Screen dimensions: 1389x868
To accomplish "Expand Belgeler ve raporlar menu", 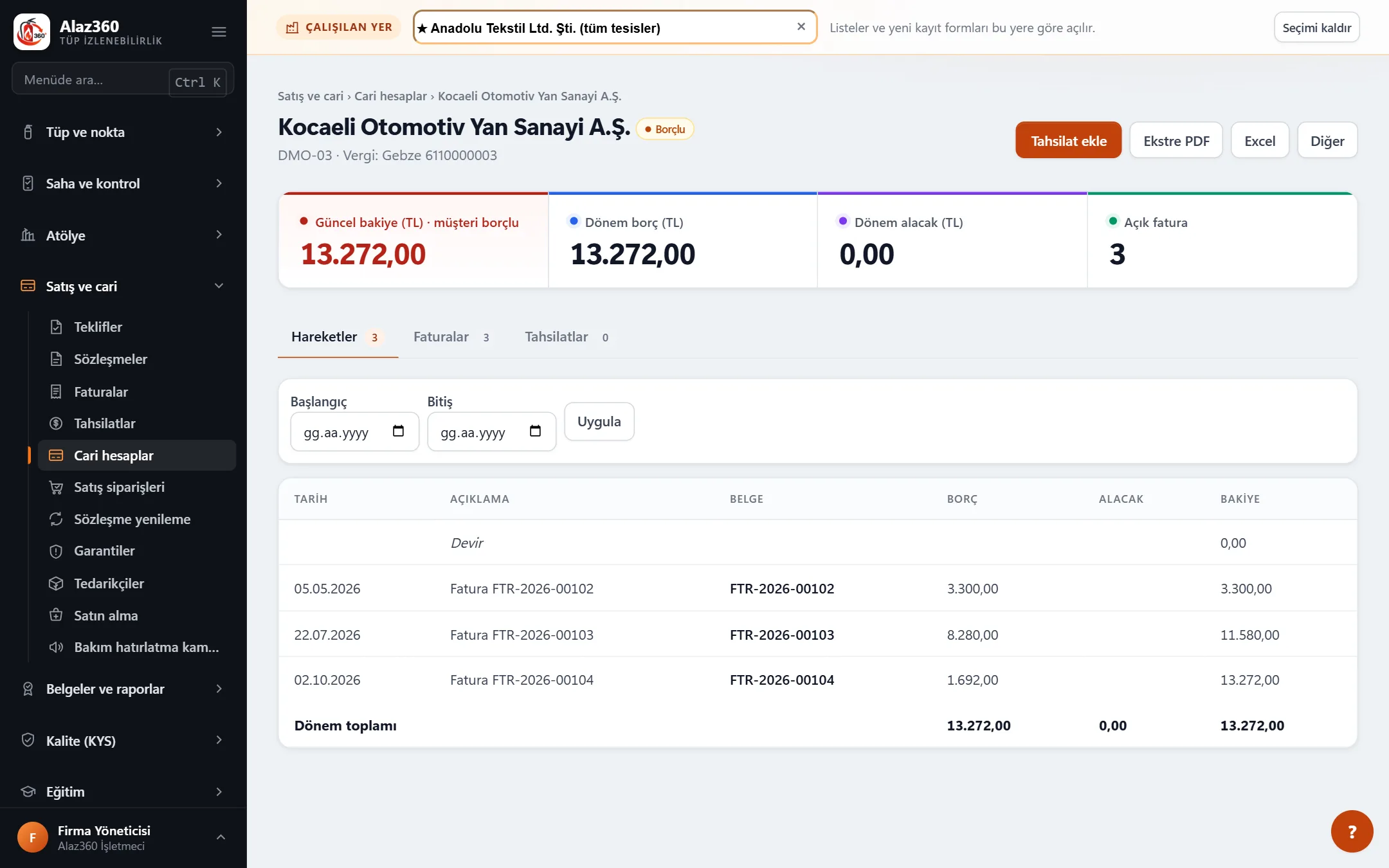I will coord(122,689).
